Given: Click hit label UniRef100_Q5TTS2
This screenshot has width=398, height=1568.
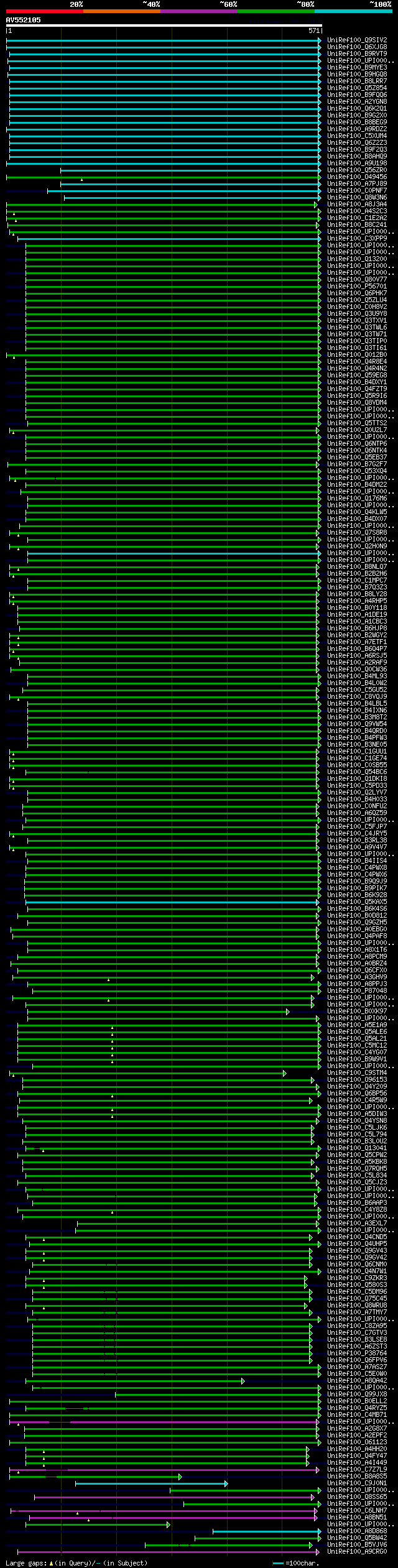Looking at the screenshot, I should click(357, 423).
